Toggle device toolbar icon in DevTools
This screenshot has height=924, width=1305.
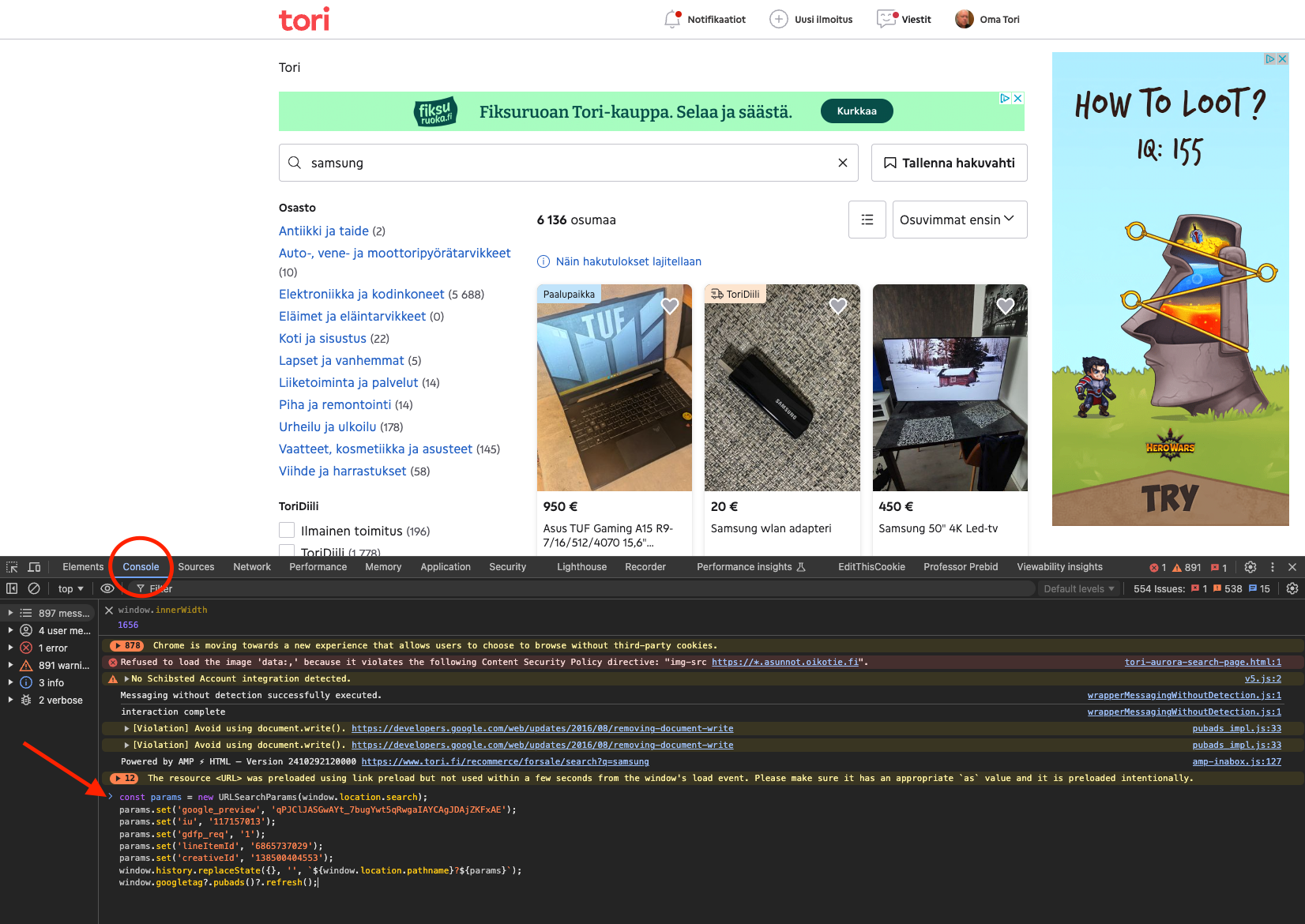[35, 567]
